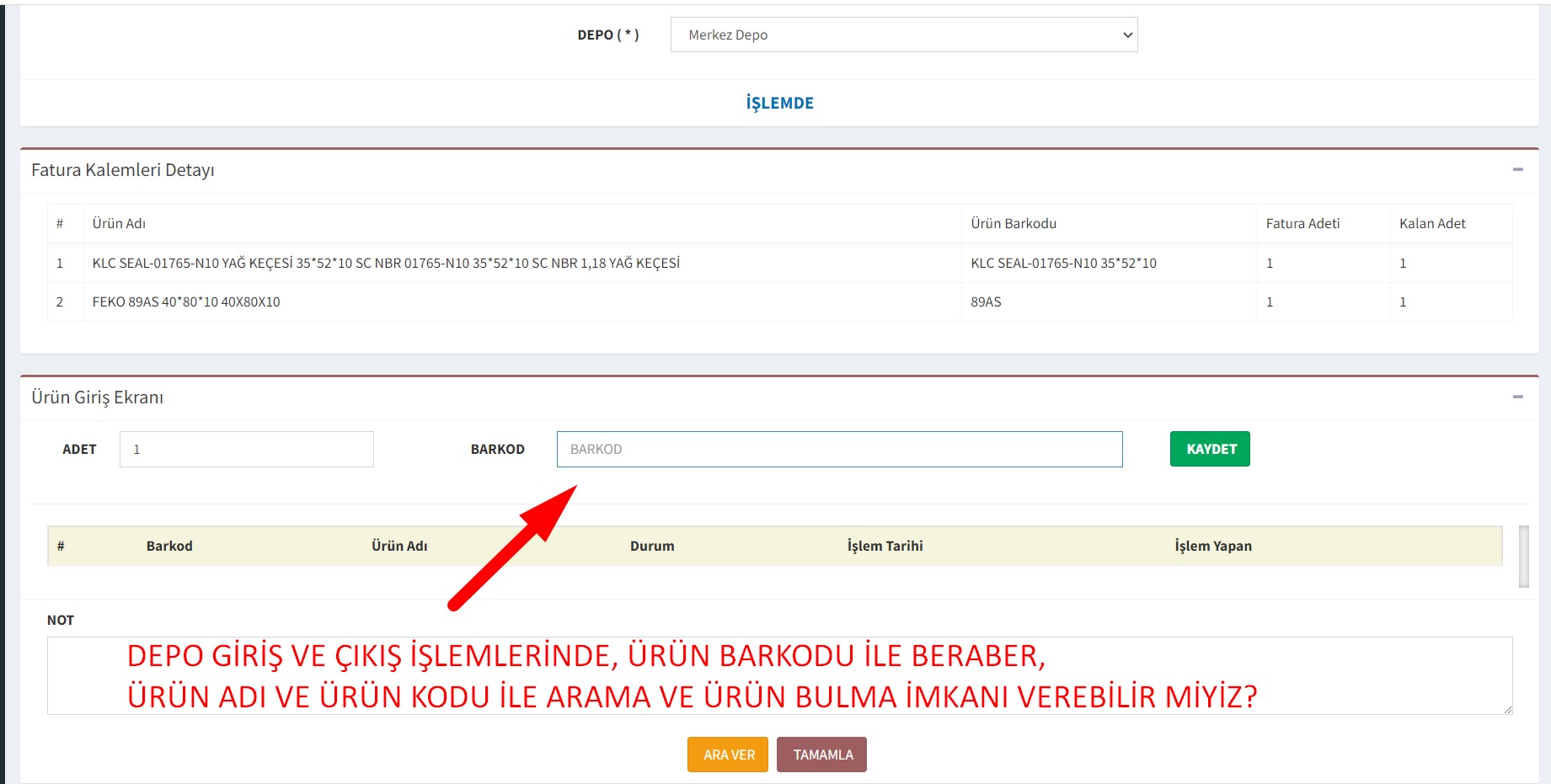Viewport: 1551px width, 784px height.
Task: Click the Barkod column header in entries table
Action: [x=169, y=547]
